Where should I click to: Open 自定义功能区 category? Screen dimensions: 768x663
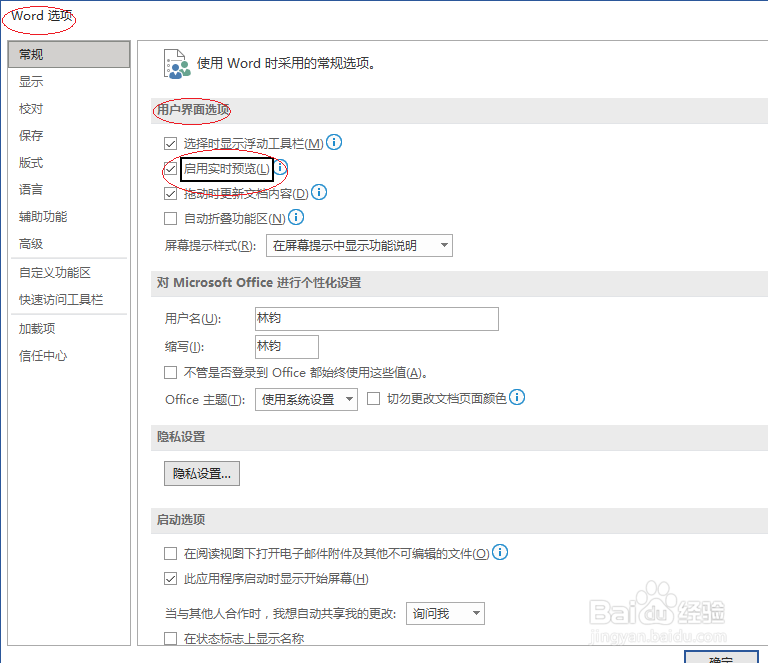point(69,273)
